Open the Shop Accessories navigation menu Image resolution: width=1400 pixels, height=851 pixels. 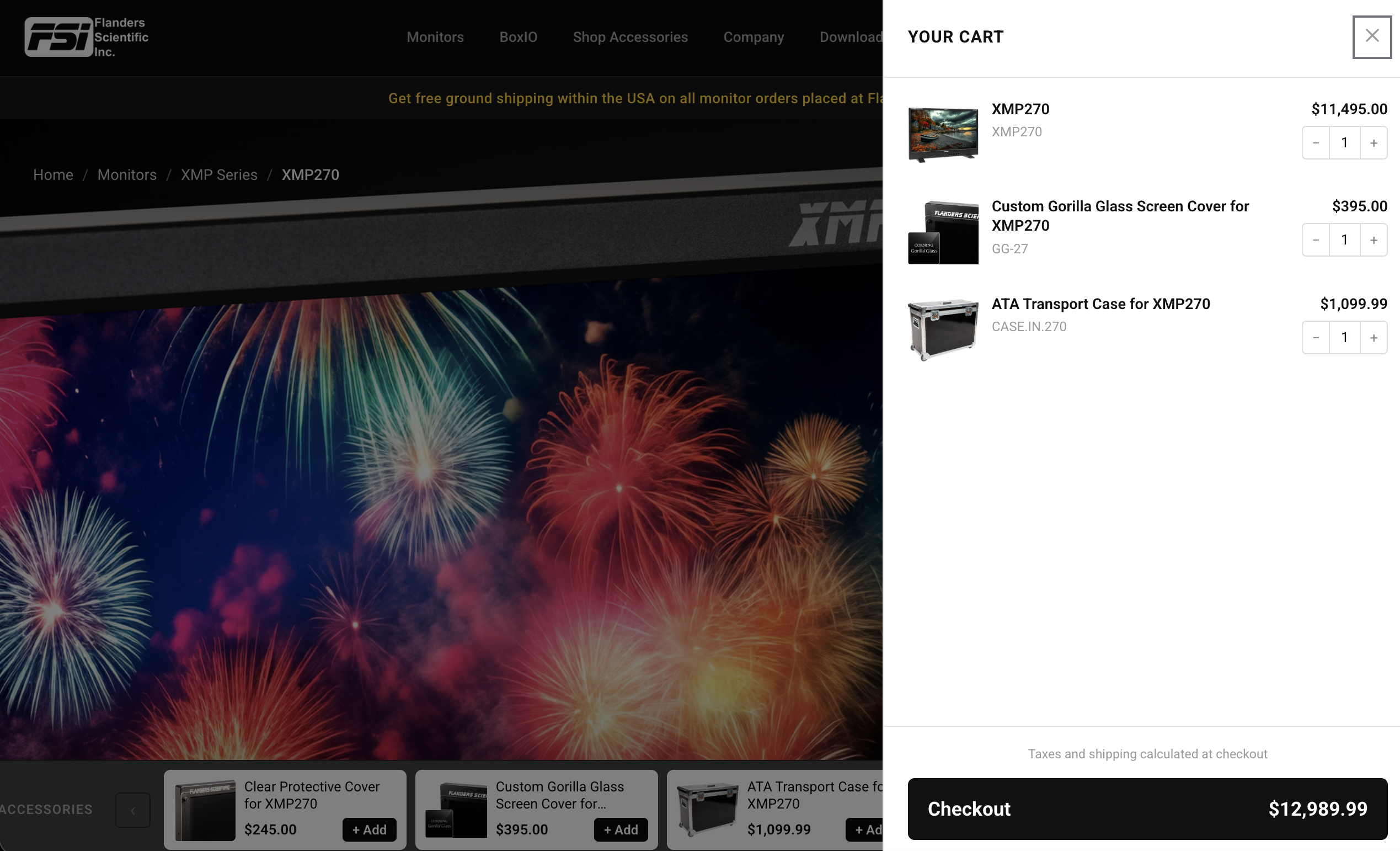coord(630,37)
